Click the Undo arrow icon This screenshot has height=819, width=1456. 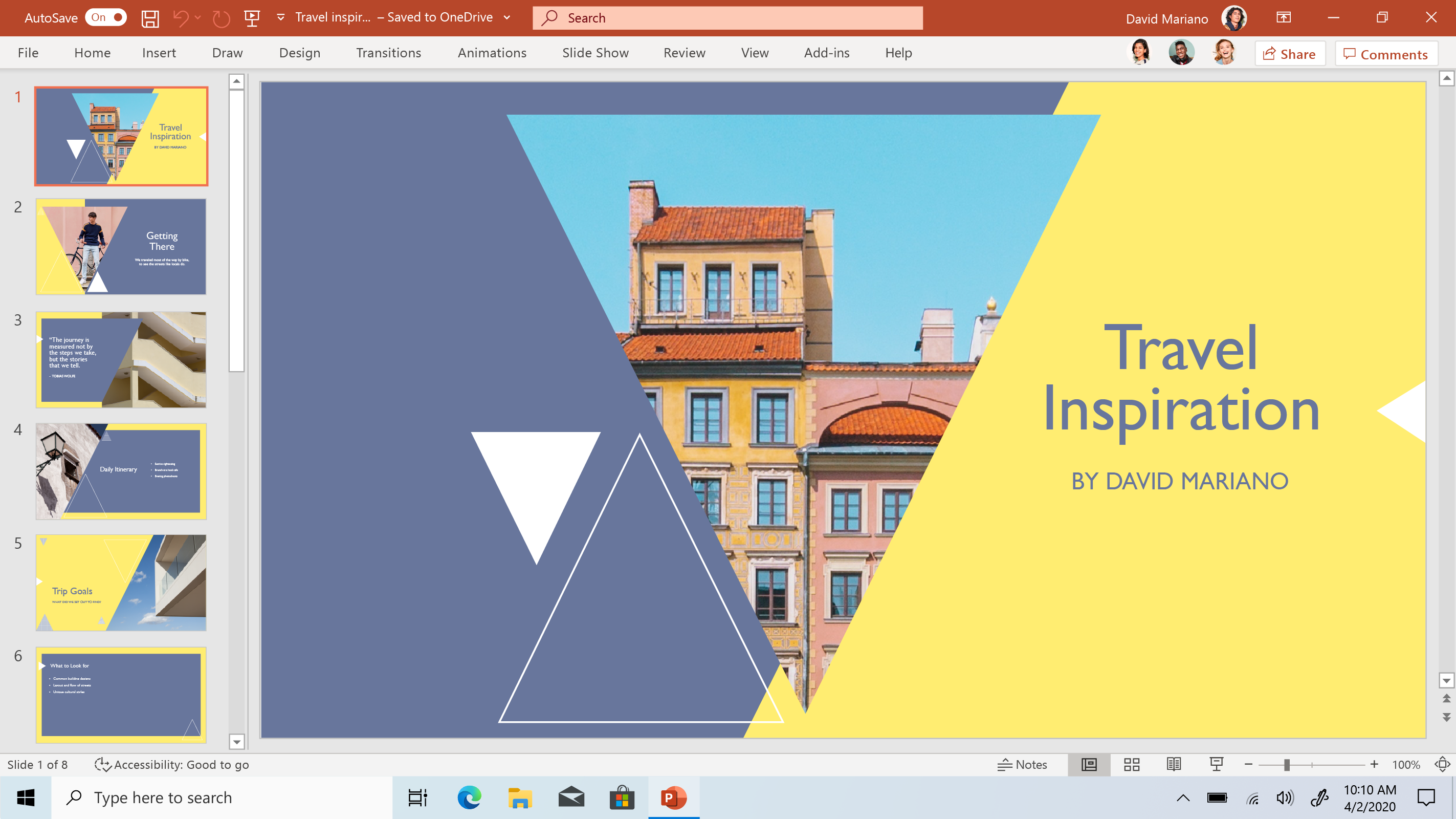coord(181,18)
